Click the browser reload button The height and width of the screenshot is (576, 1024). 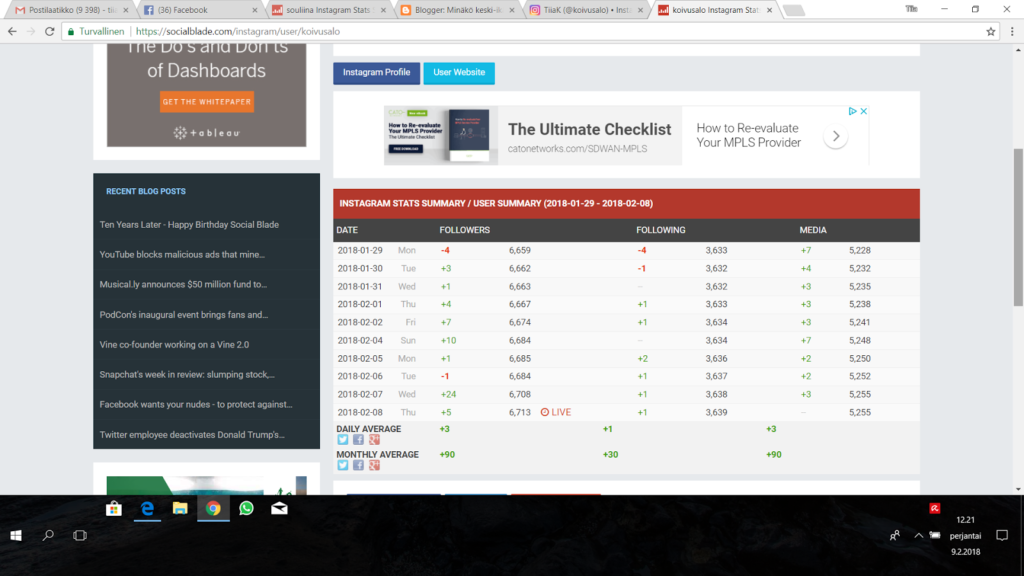[50, 31]
